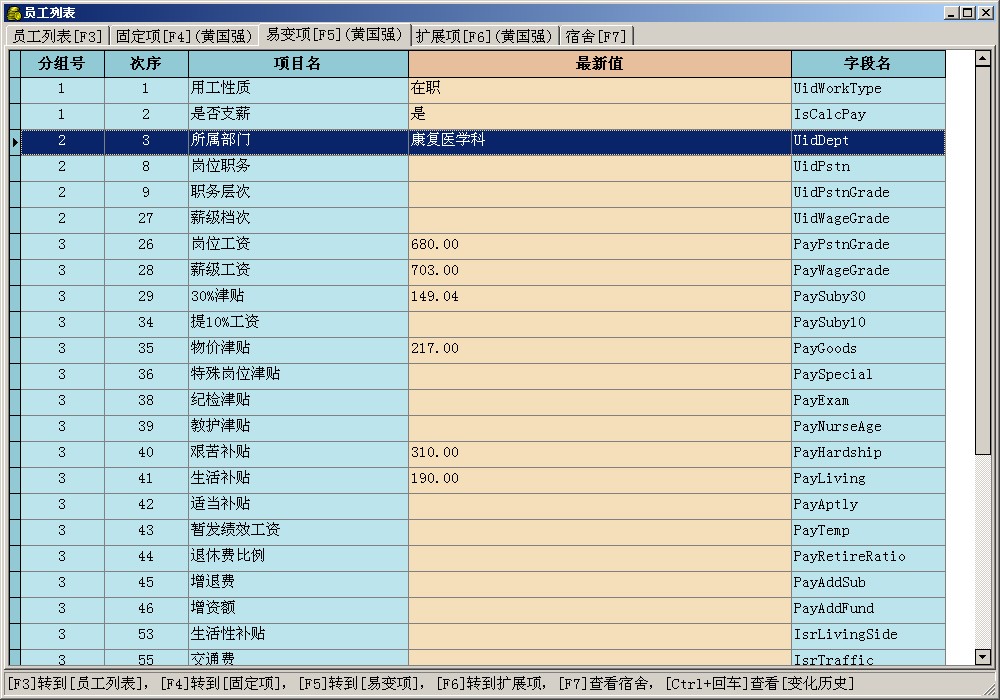Click the app icon in the title bar

coord(13,12)
